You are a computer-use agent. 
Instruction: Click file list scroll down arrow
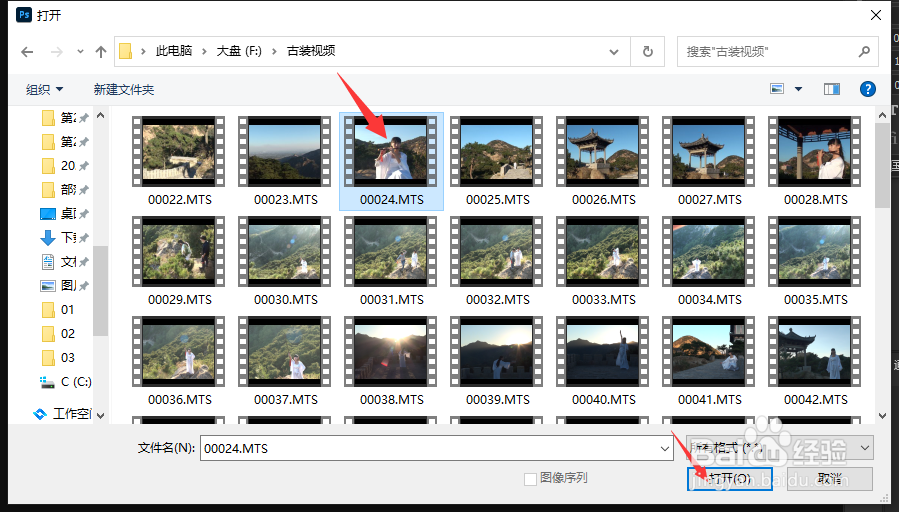pyautogui.click(x=882, y=416)
